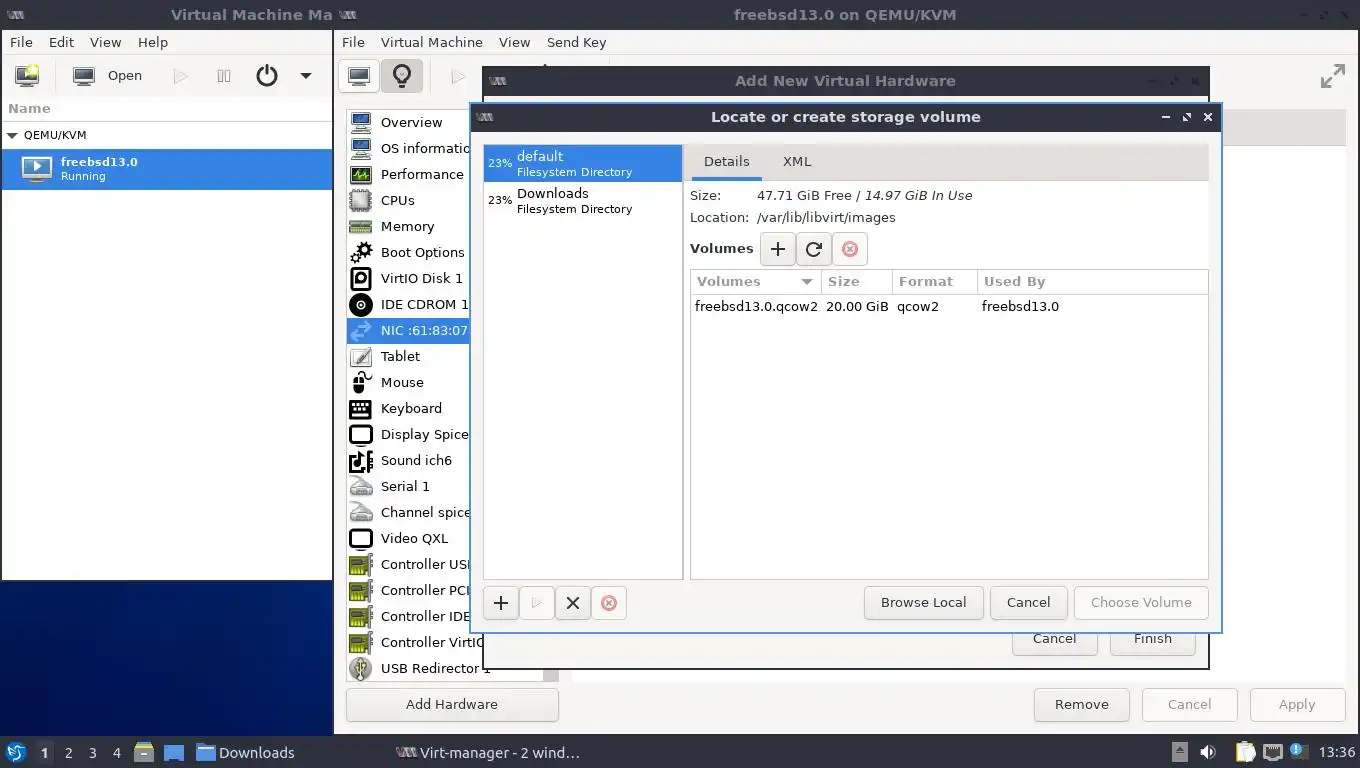Open Virtual Machine menu in freebsd13.0 window

pos(431,42)
